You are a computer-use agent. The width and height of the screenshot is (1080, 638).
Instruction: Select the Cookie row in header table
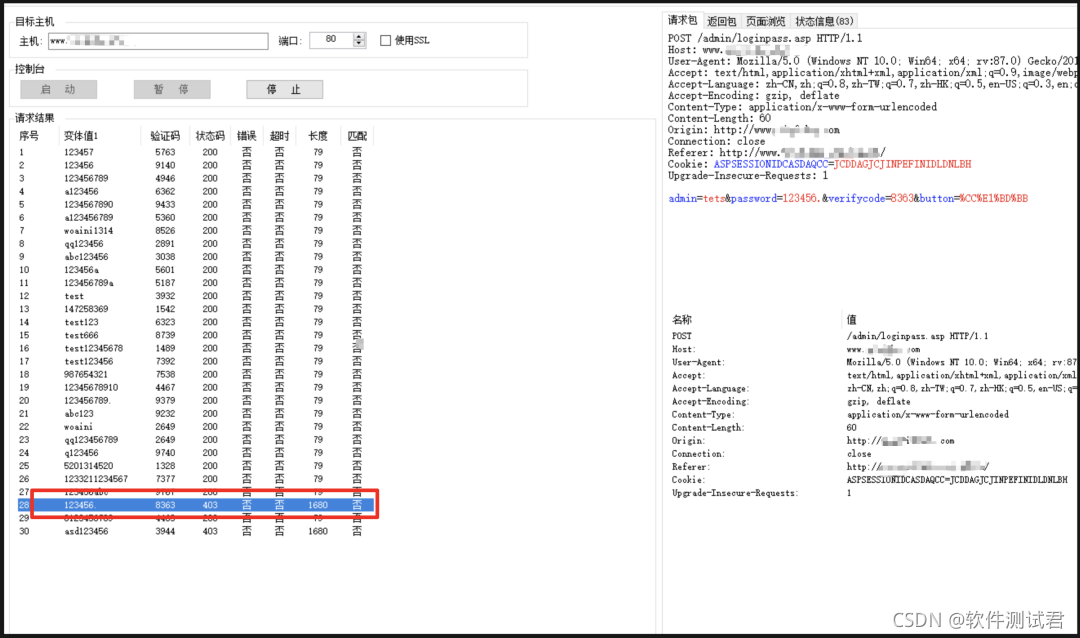click(x=871, y=480)
